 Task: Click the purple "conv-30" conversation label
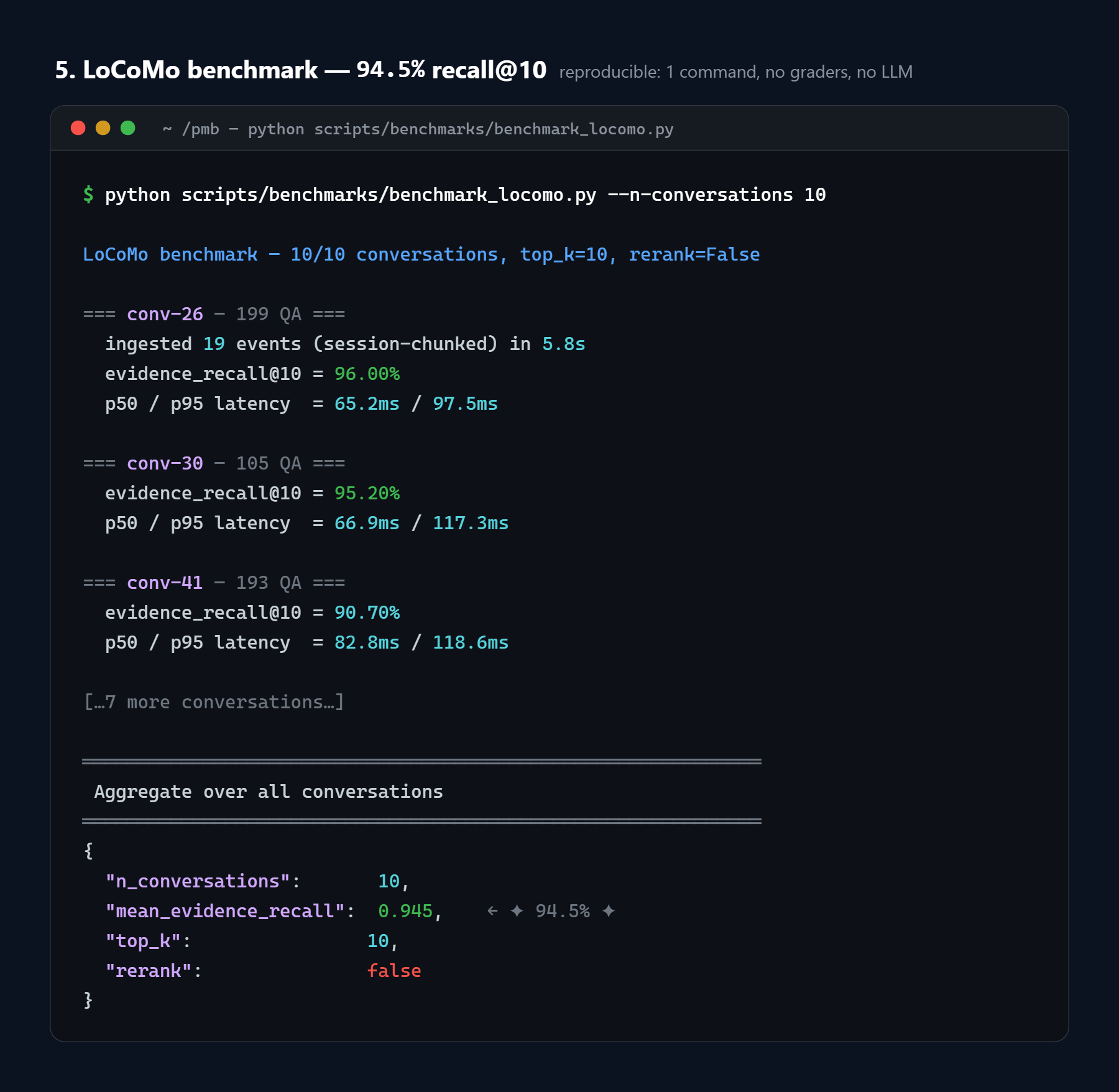(x=165, y=463)
